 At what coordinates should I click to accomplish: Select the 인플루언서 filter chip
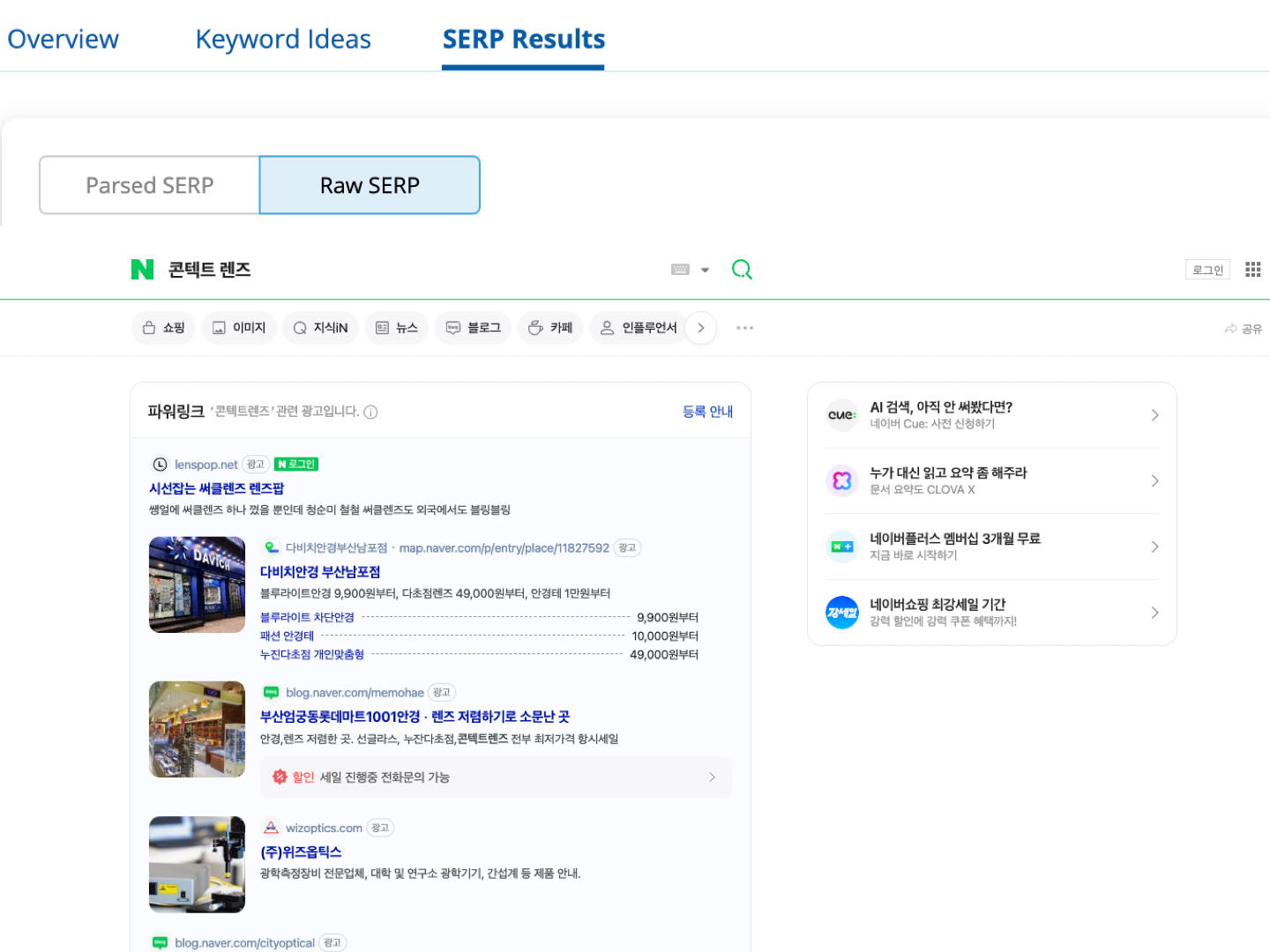coord(638,328)
